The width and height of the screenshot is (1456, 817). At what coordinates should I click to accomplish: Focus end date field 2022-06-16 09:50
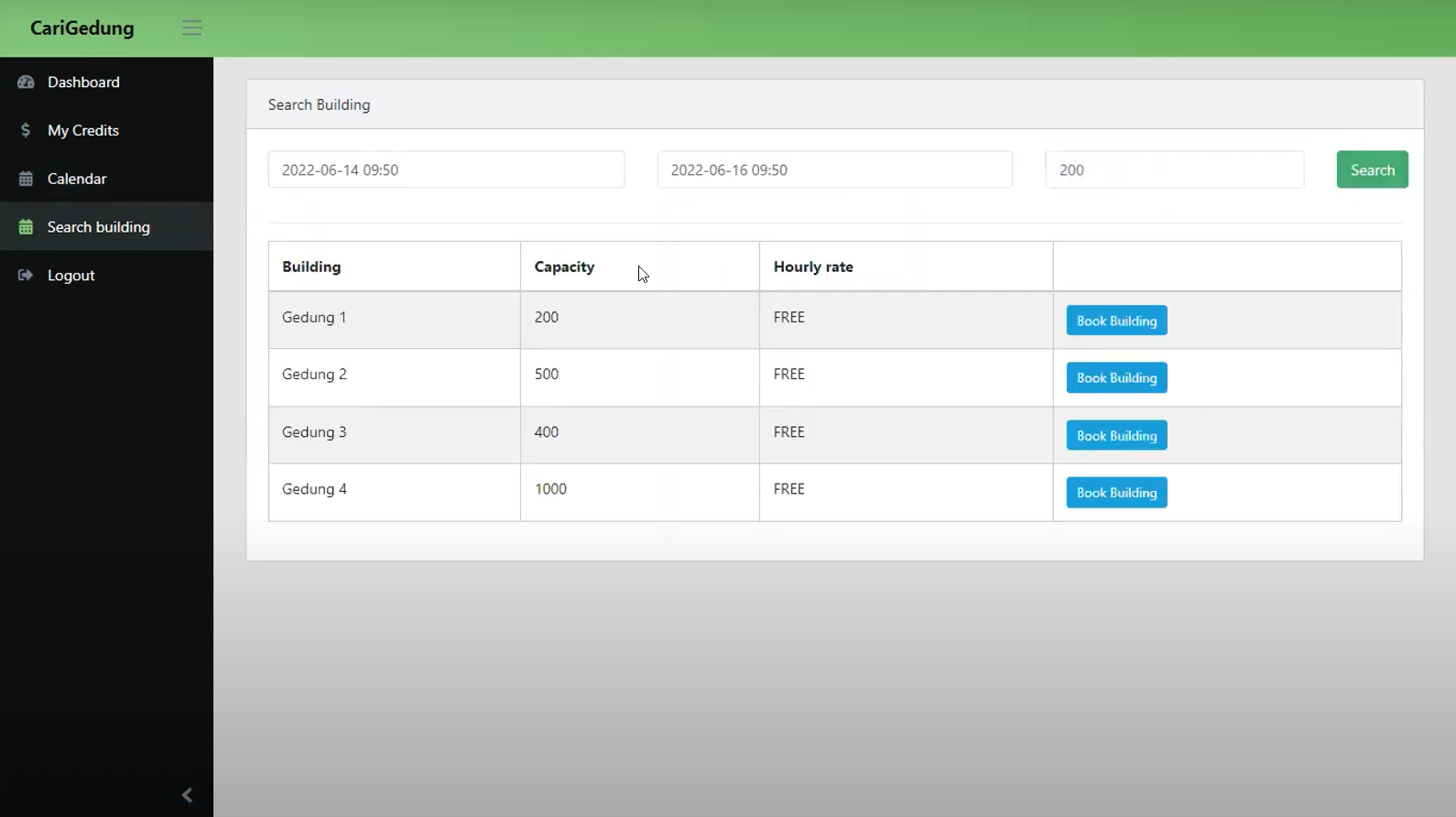(x=834, y=169)
